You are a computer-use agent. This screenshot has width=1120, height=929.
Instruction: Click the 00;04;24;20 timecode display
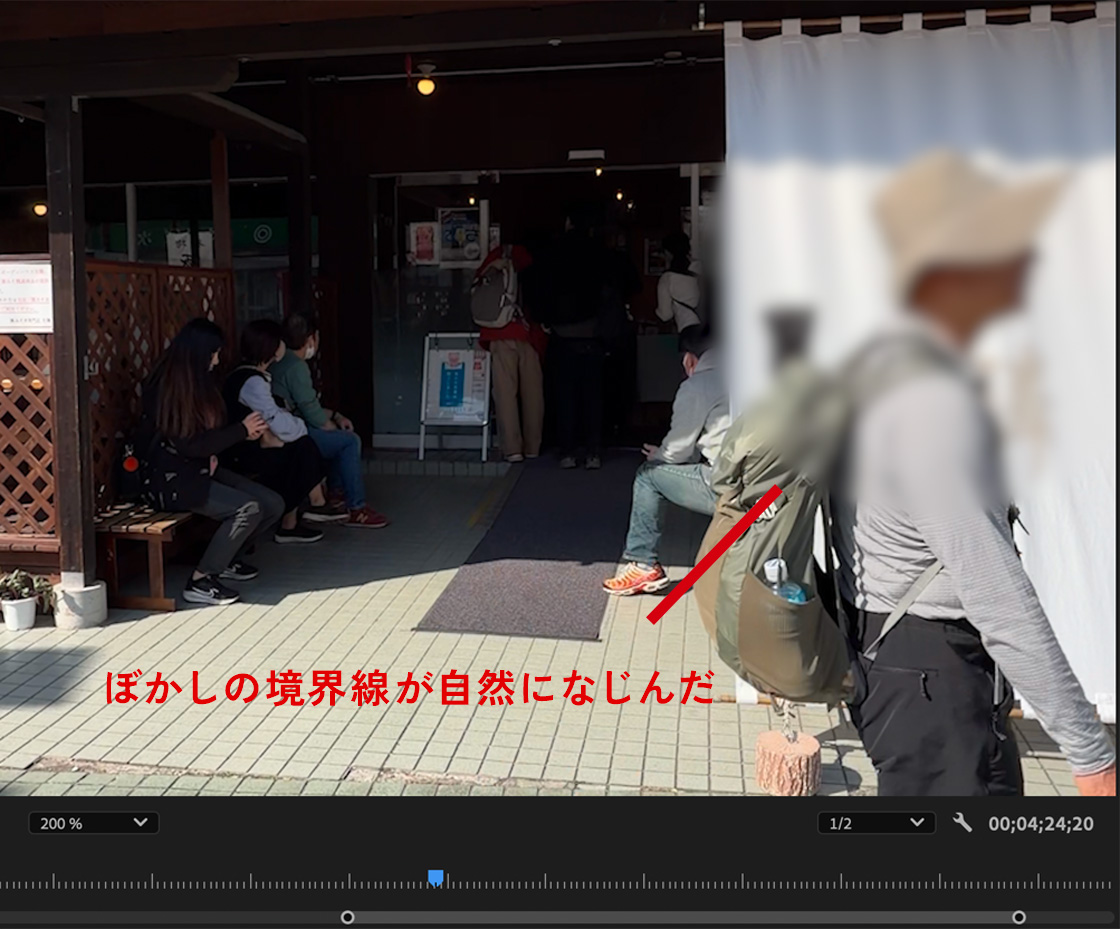1041,824
